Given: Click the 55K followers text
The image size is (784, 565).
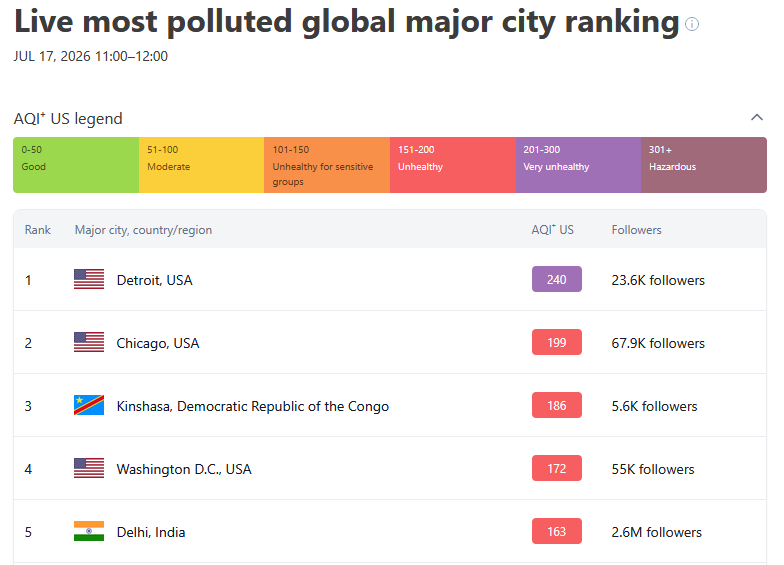Looking at the screenshot, I should [653, 469].
